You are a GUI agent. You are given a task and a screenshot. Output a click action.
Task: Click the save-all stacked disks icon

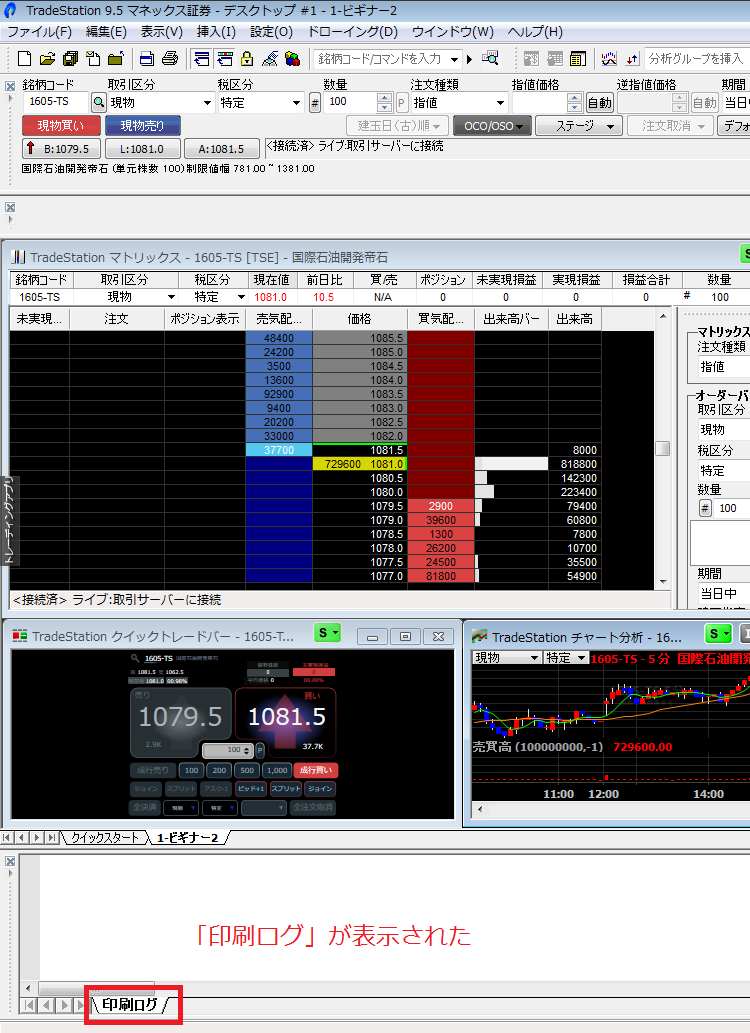(70, 59)
